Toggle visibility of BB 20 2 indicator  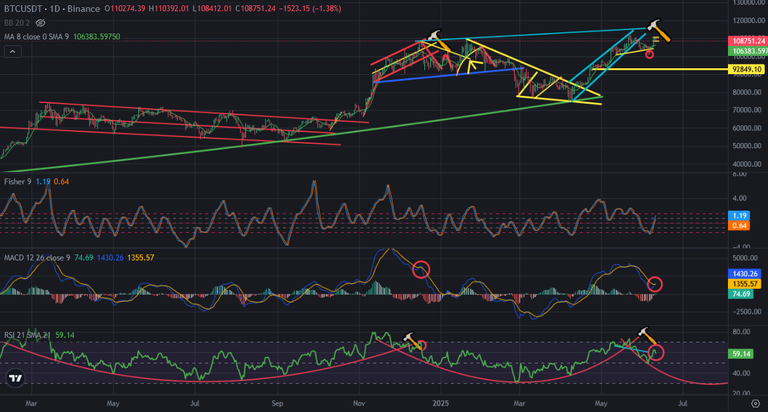pos(41,23)
